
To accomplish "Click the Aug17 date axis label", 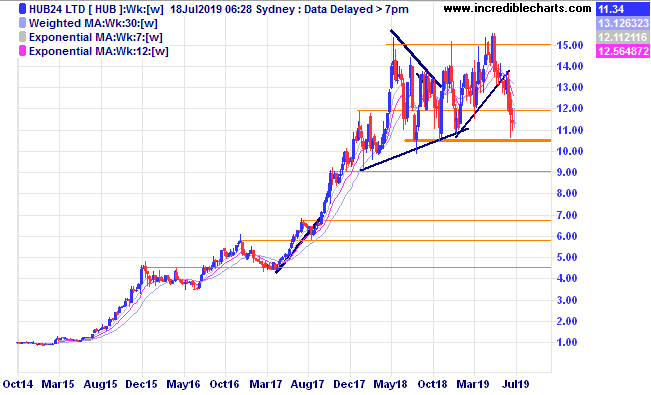I will [x=307, y=384].
